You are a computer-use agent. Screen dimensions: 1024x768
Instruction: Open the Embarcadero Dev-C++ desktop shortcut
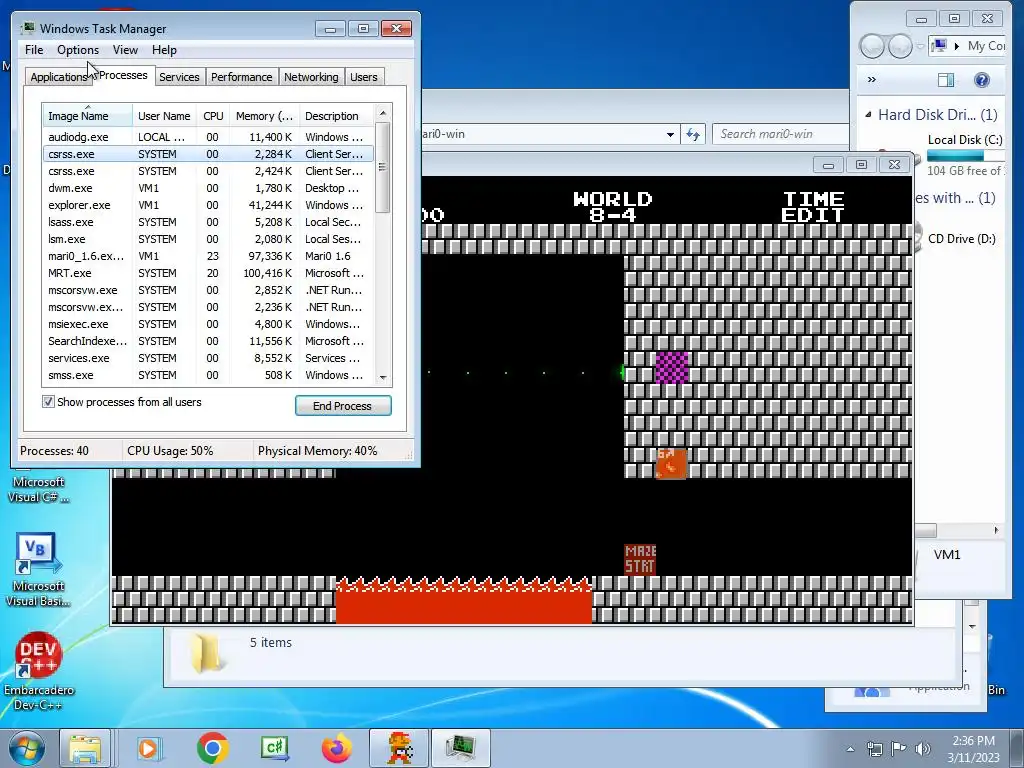[x=39, y=671]
